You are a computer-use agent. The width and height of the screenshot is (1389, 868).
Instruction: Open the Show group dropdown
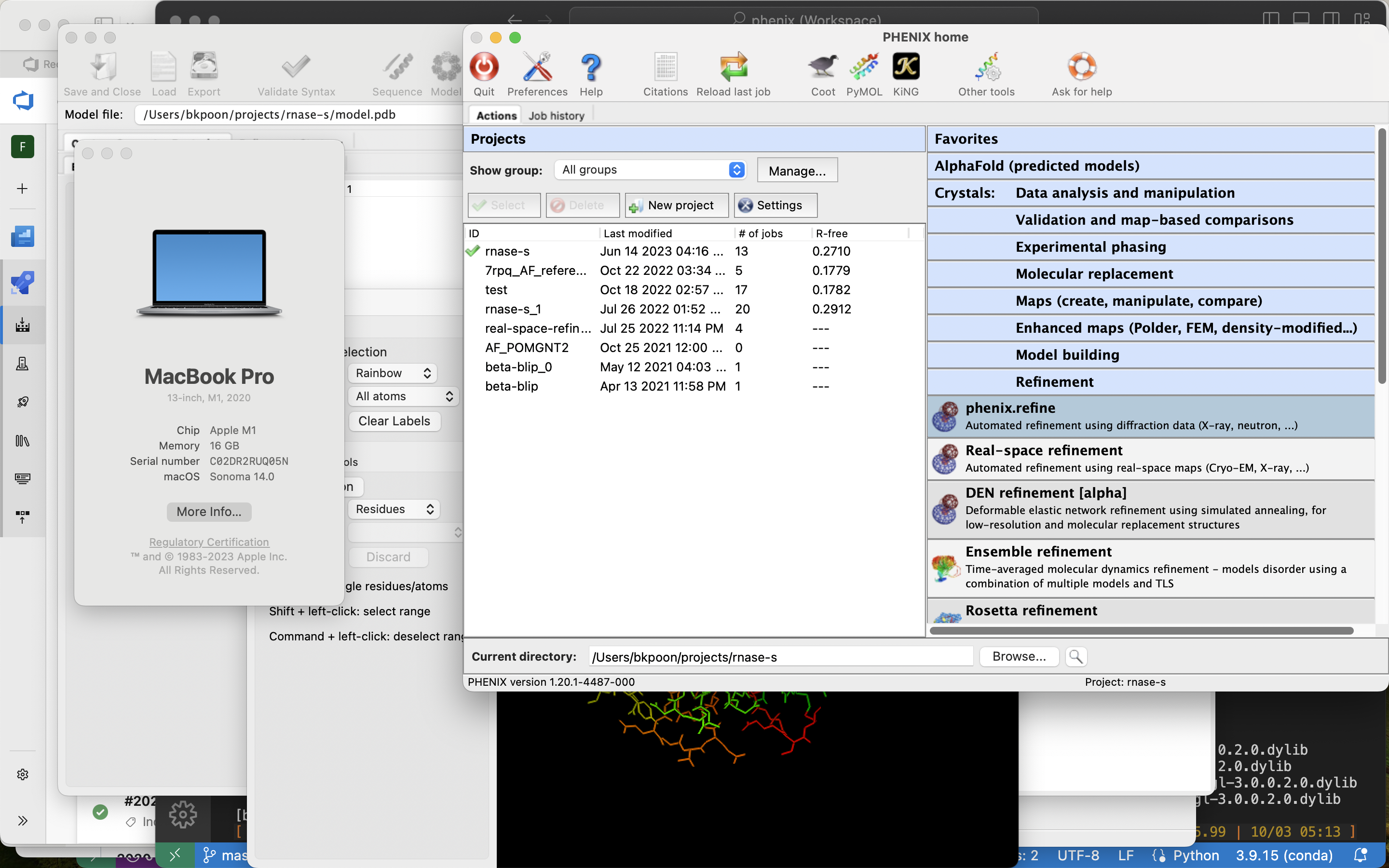click(650, 170)
